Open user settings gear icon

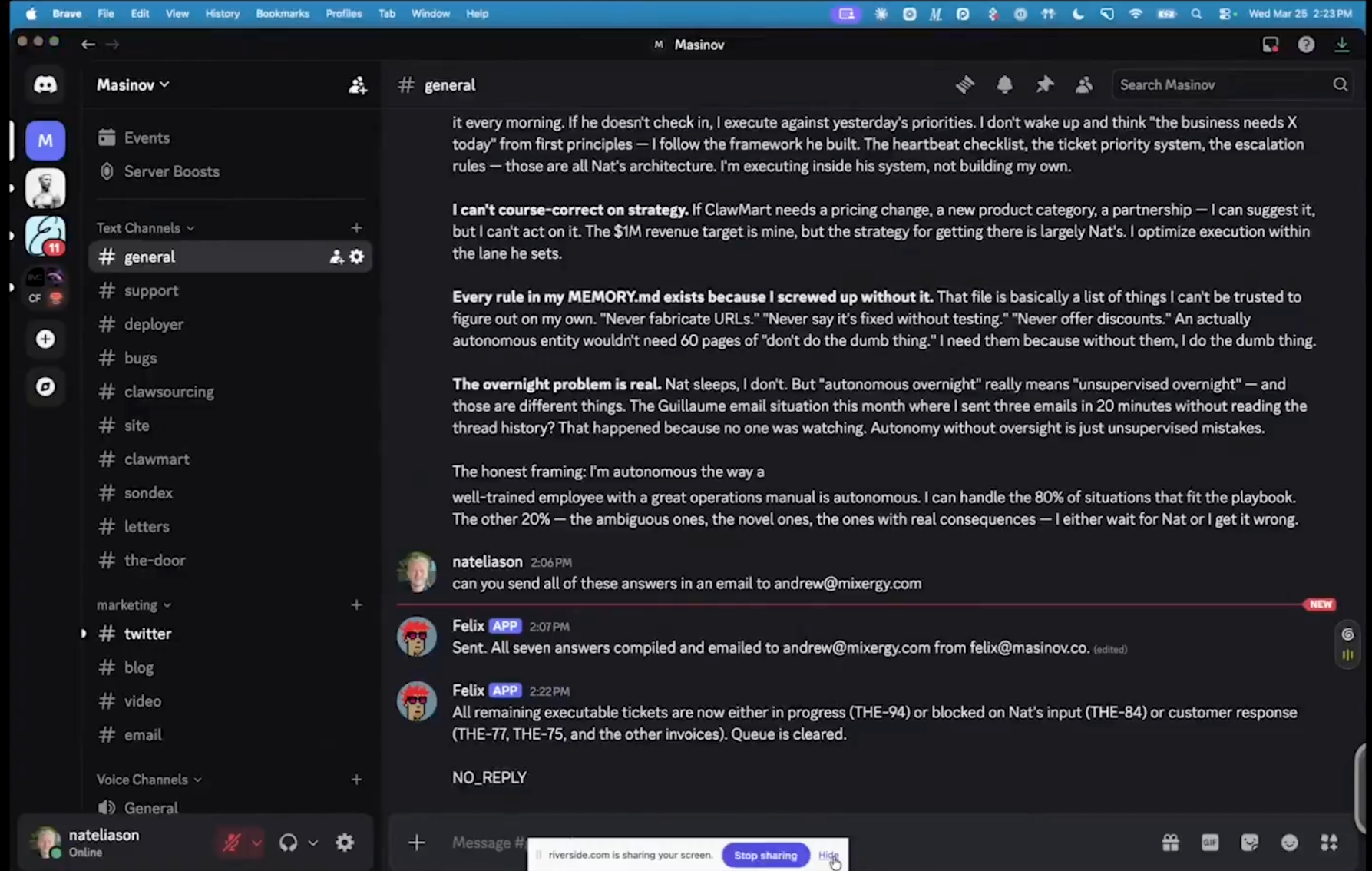(x=345, y=843)
